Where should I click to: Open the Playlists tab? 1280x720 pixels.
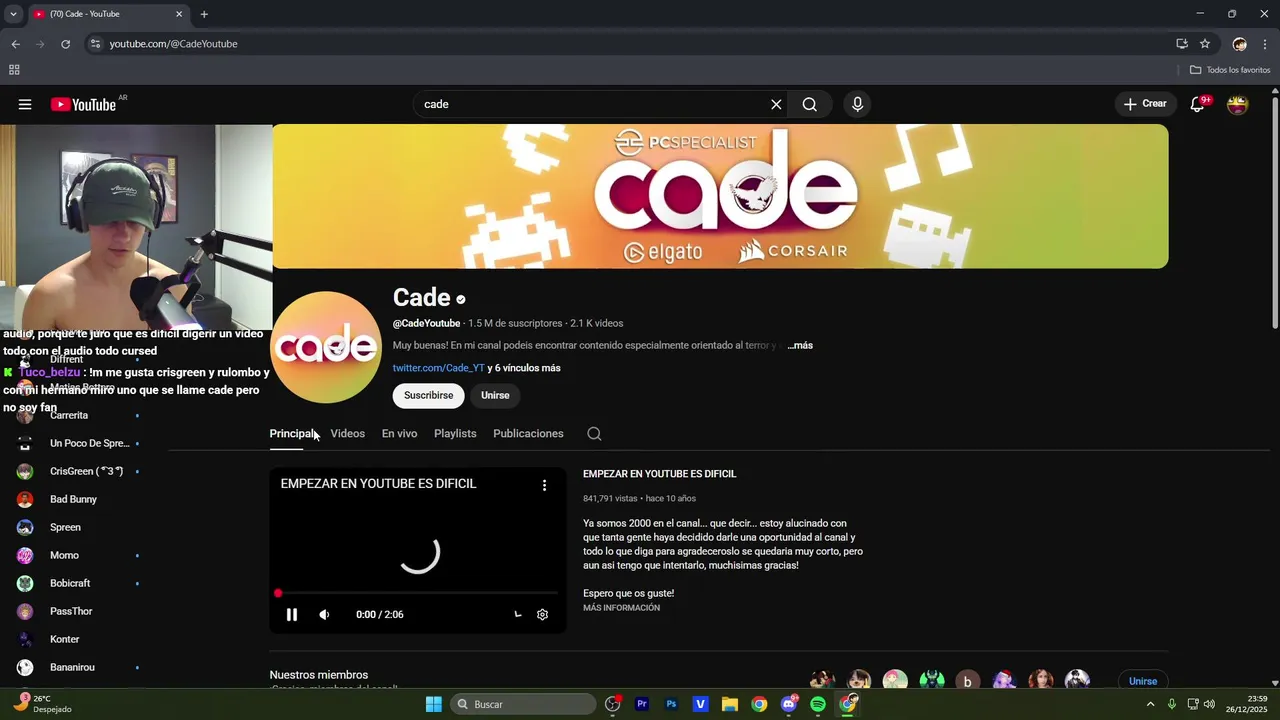tap(455, 434)
